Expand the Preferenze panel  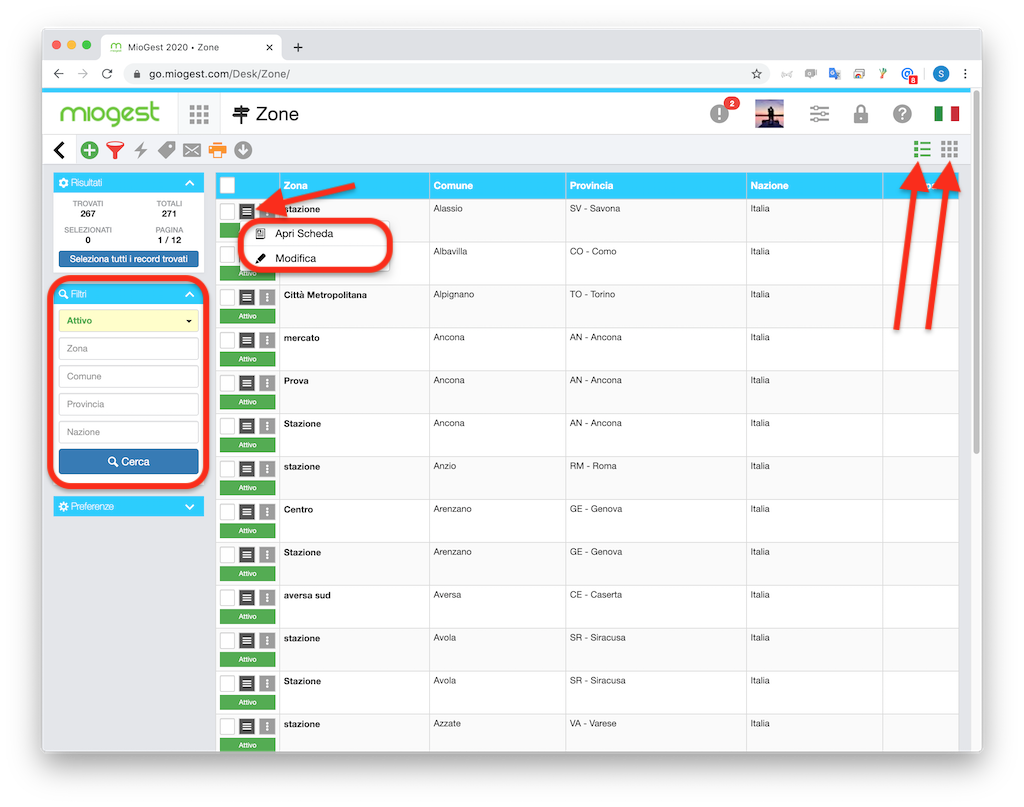pyautogui.click(x=190, y=507)
